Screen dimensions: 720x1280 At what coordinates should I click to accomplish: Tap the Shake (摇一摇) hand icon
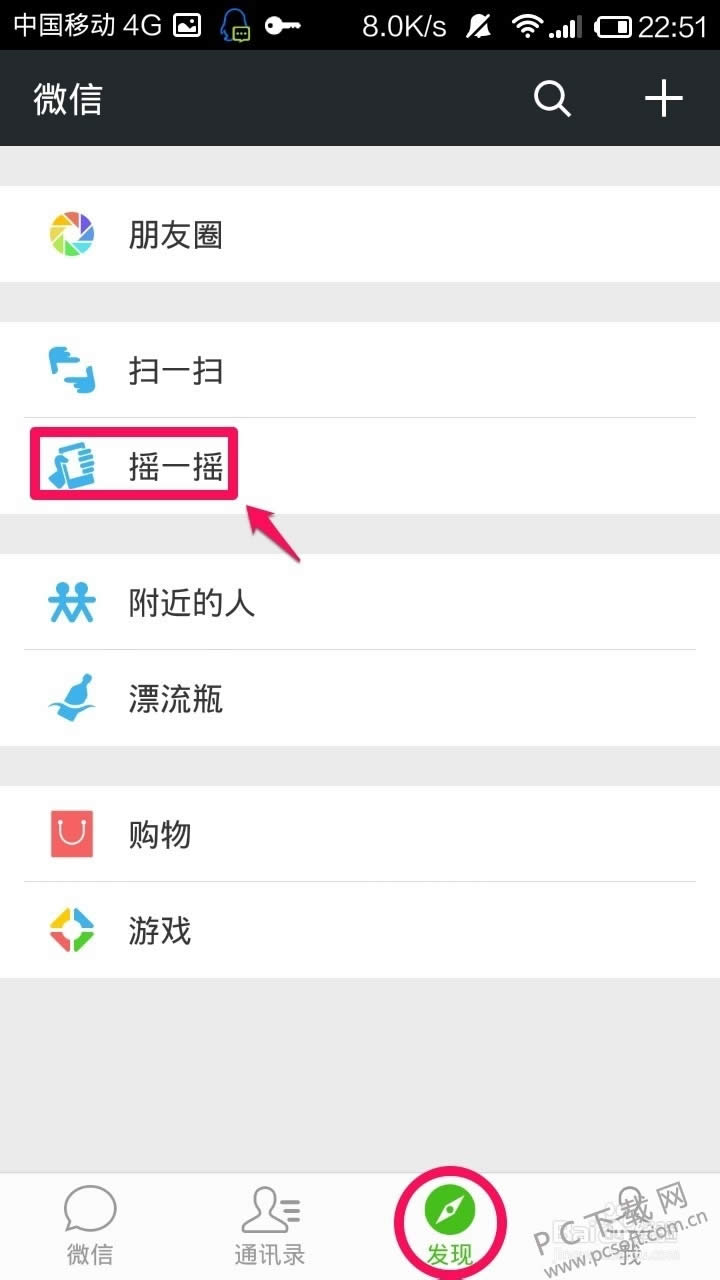[71, 463]
